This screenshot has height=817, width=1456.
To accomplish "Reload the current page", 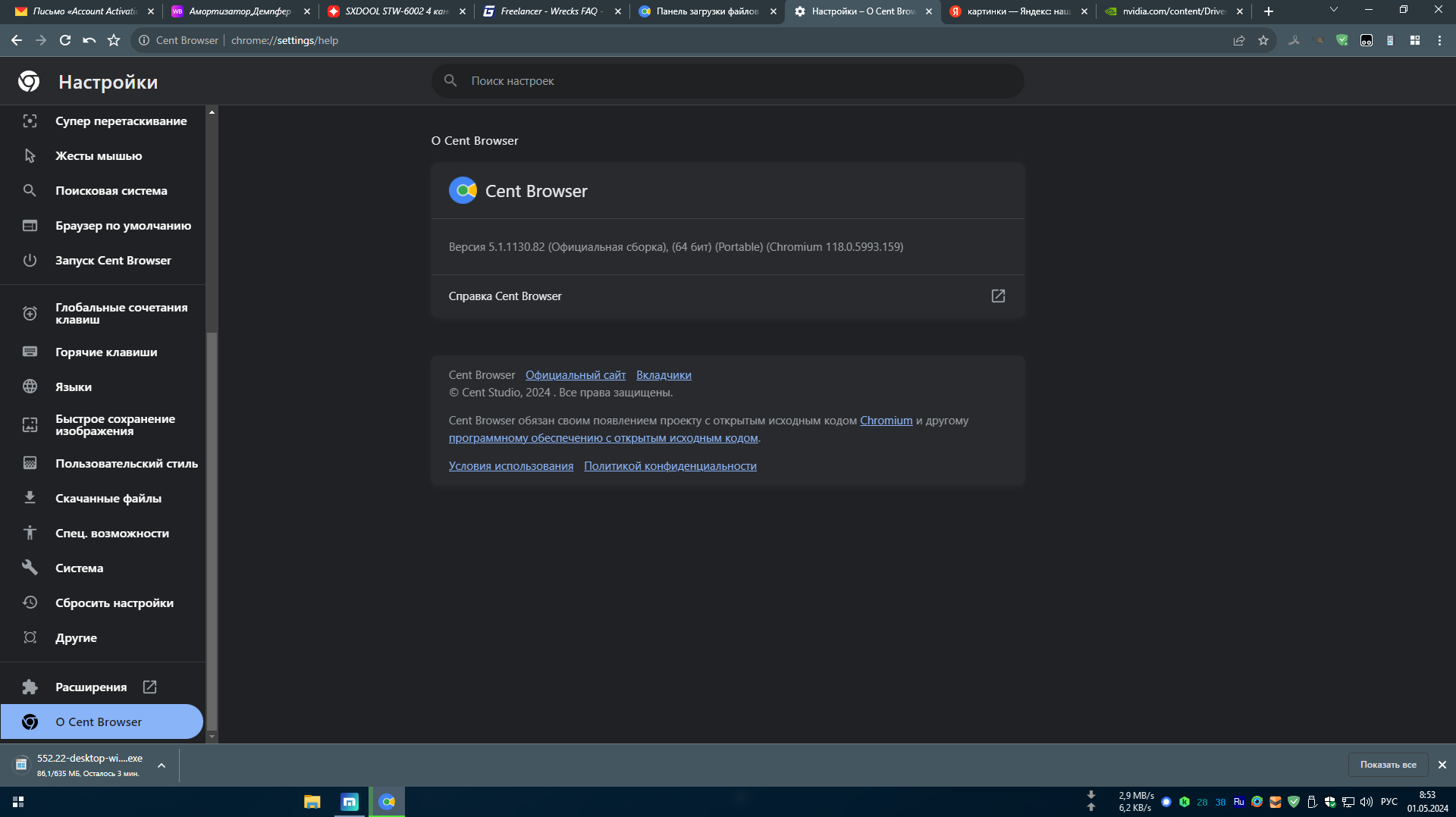I will point(65,40).
